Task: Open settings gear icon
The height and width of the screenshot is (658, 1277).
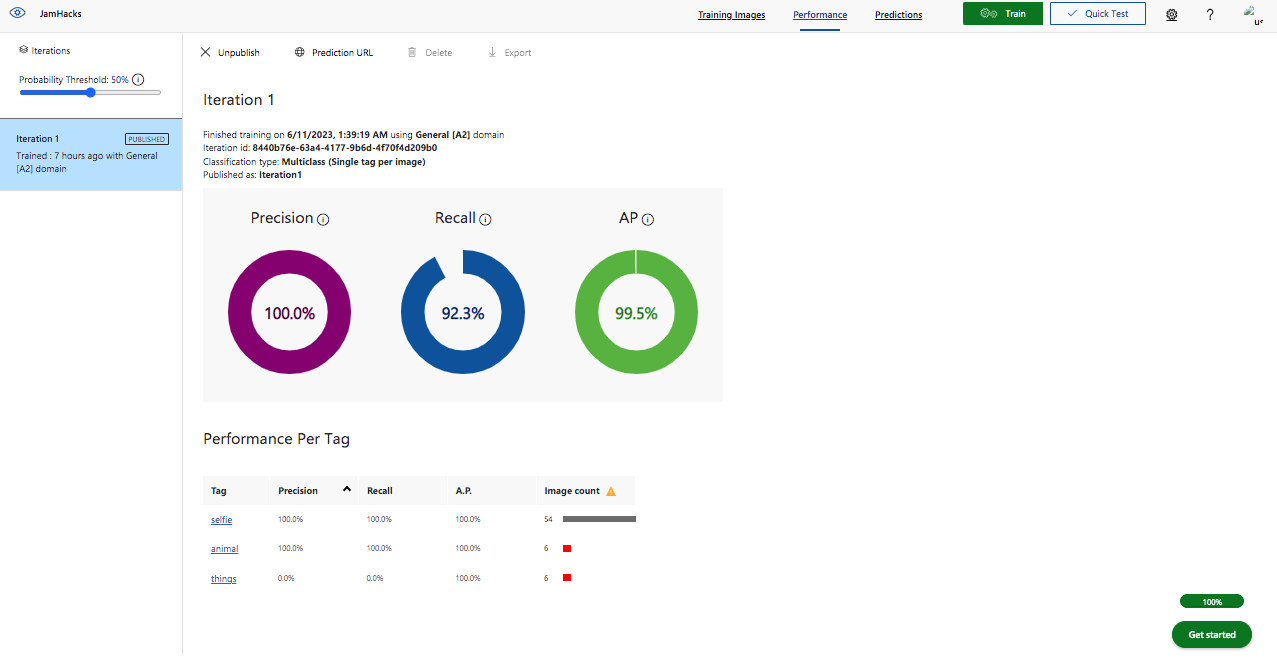Action: tap(1172, 14)
